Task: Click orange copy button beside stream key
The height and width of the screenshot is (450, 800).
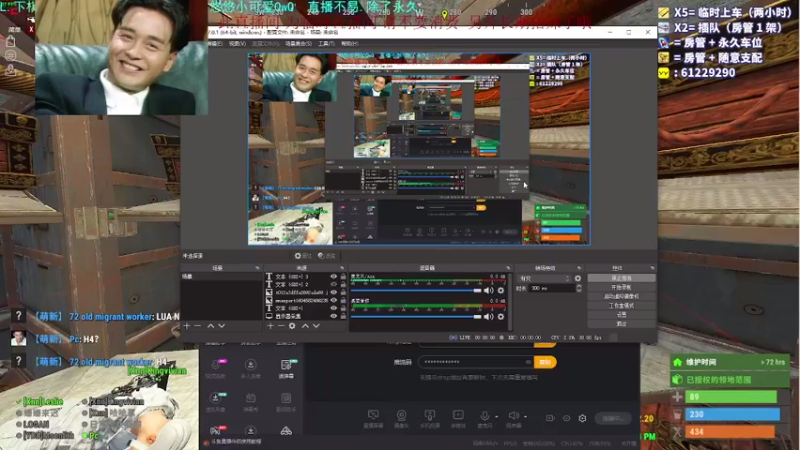Action: tap(545, 362)
